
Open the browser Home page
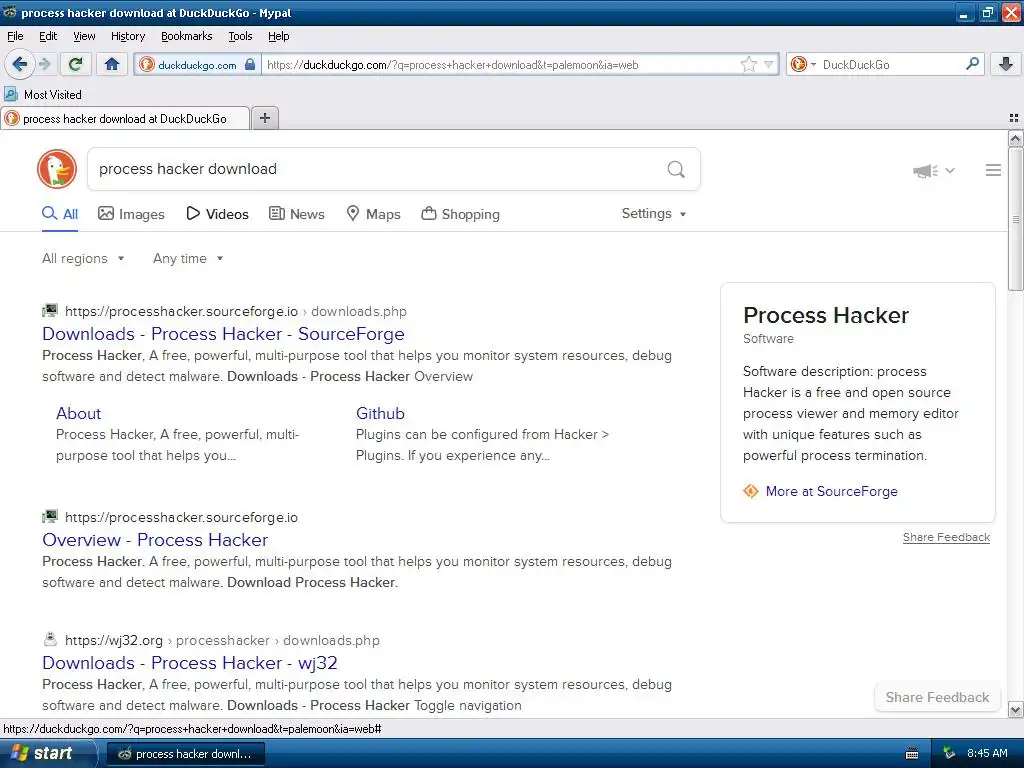[x=112, y=64]
